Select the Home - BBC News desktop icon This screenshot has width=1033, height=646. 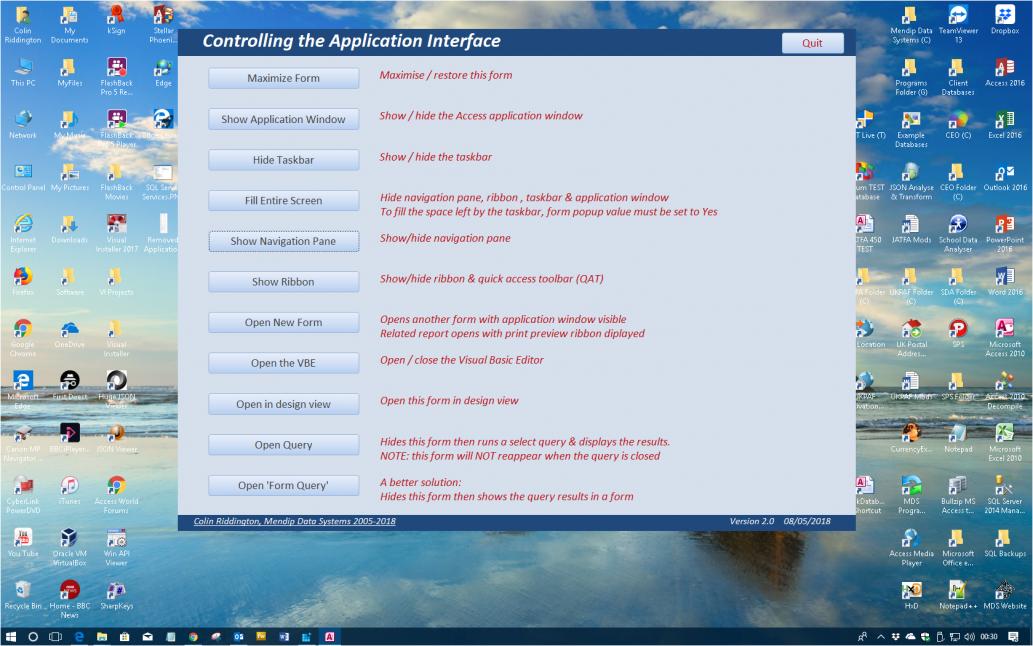pyautogui.click(x=70, y=599)
